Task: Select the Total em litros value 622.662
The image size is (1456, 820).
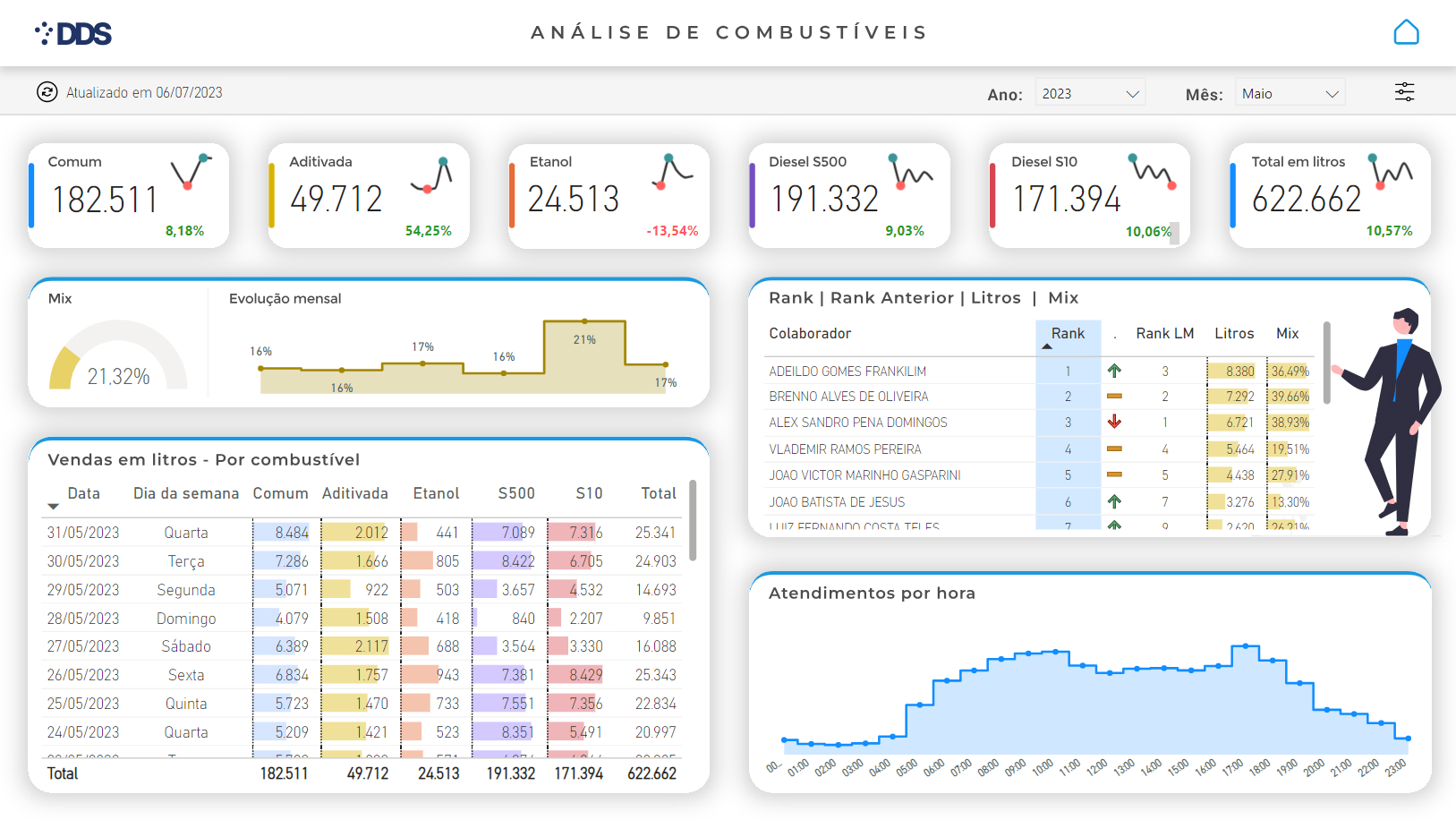Action: (1307, 199)
